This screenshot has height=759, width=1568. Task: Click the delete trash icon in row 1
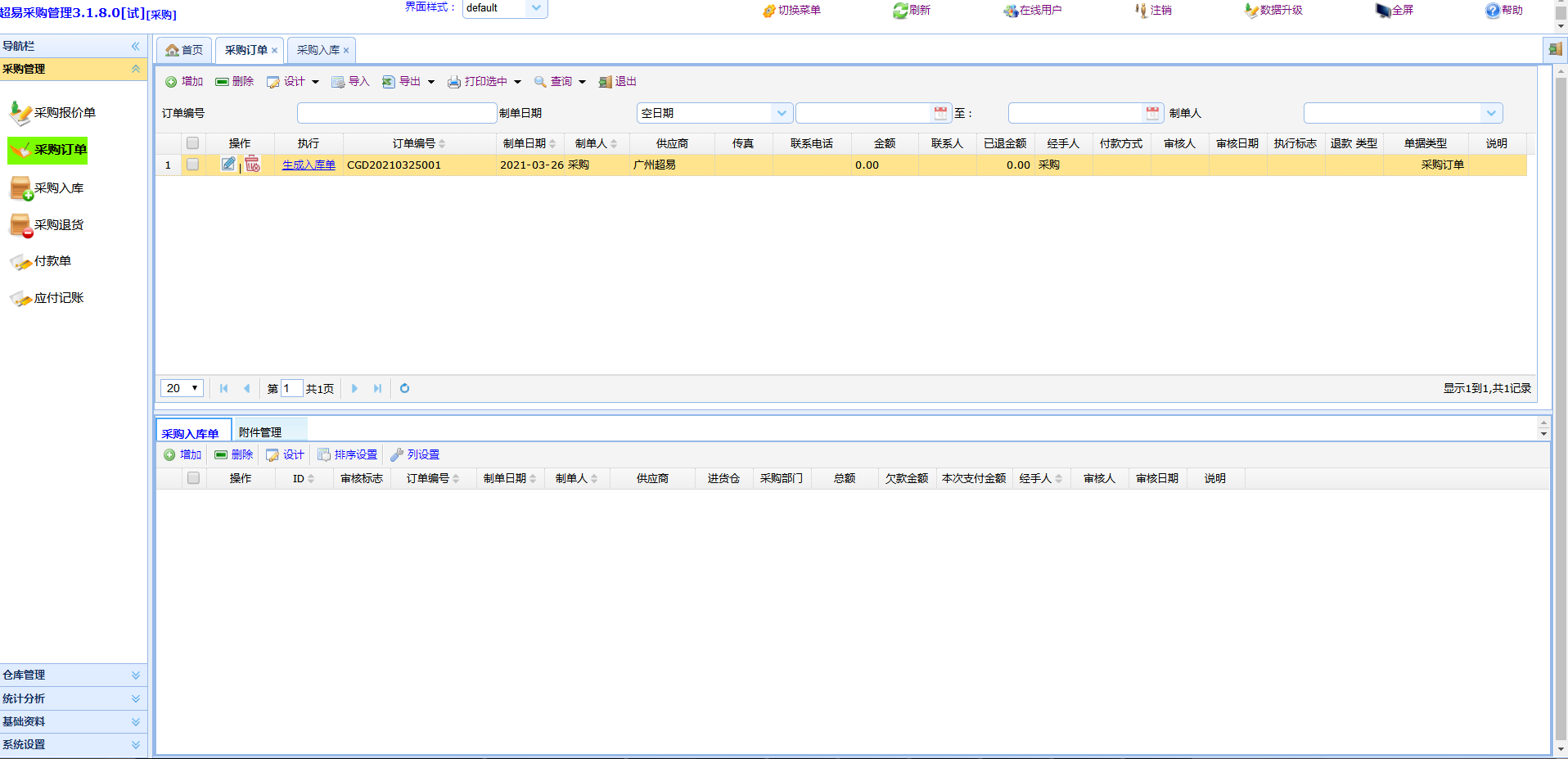(252, 164)
